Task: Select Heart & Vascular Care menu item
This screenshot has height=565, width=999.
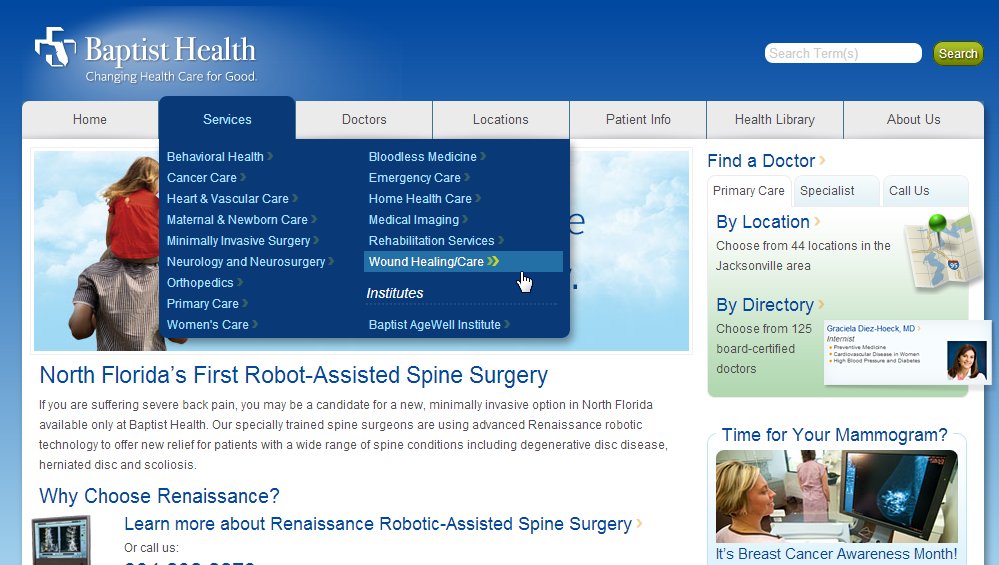Action: 227,199
